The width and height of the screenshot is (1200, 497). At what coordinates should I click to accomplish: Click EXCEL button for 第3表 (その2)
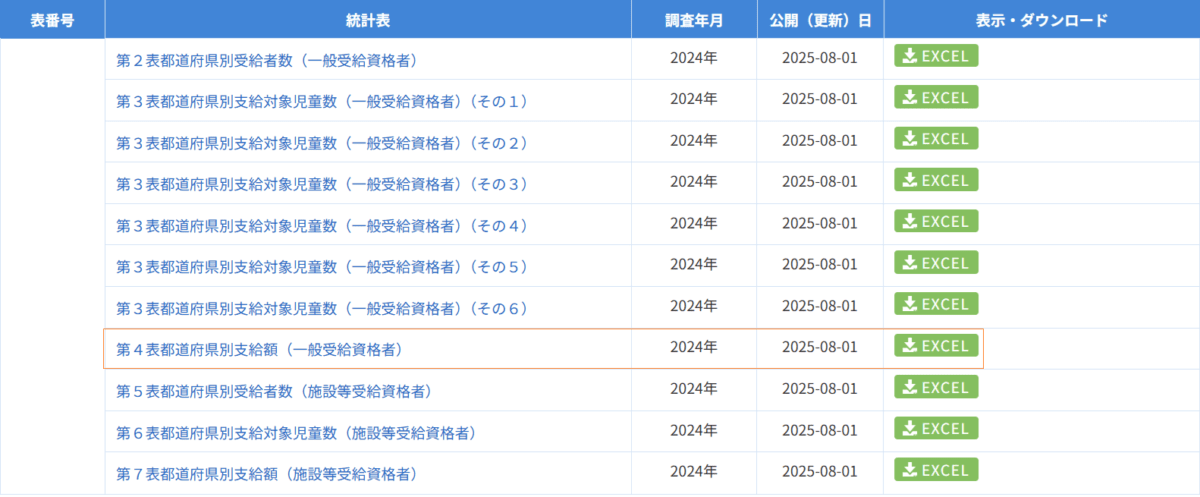coord(935,140)
